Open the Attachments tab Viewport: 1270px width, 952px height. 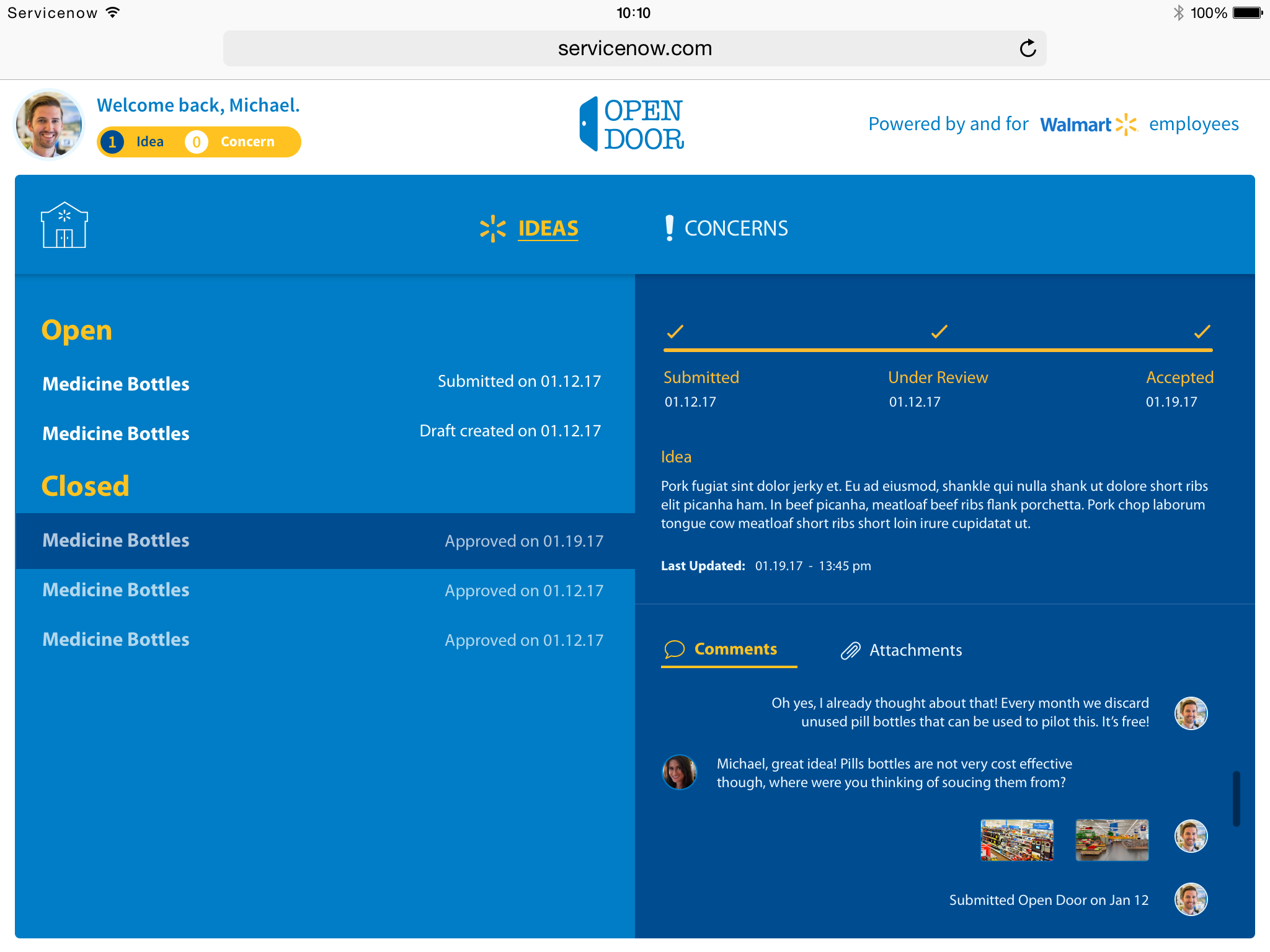(x=915, y=650)
